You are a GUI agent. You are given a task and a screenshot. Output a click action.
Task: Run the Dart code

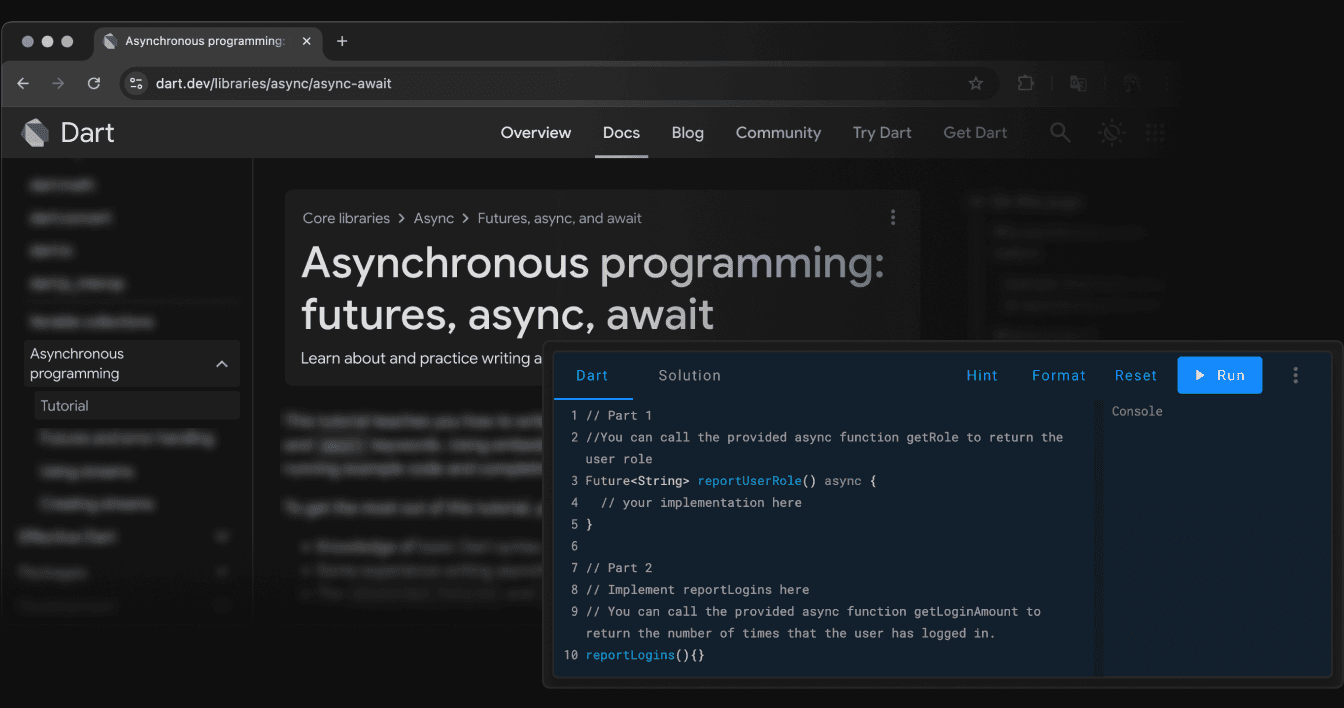point(1220,375)
